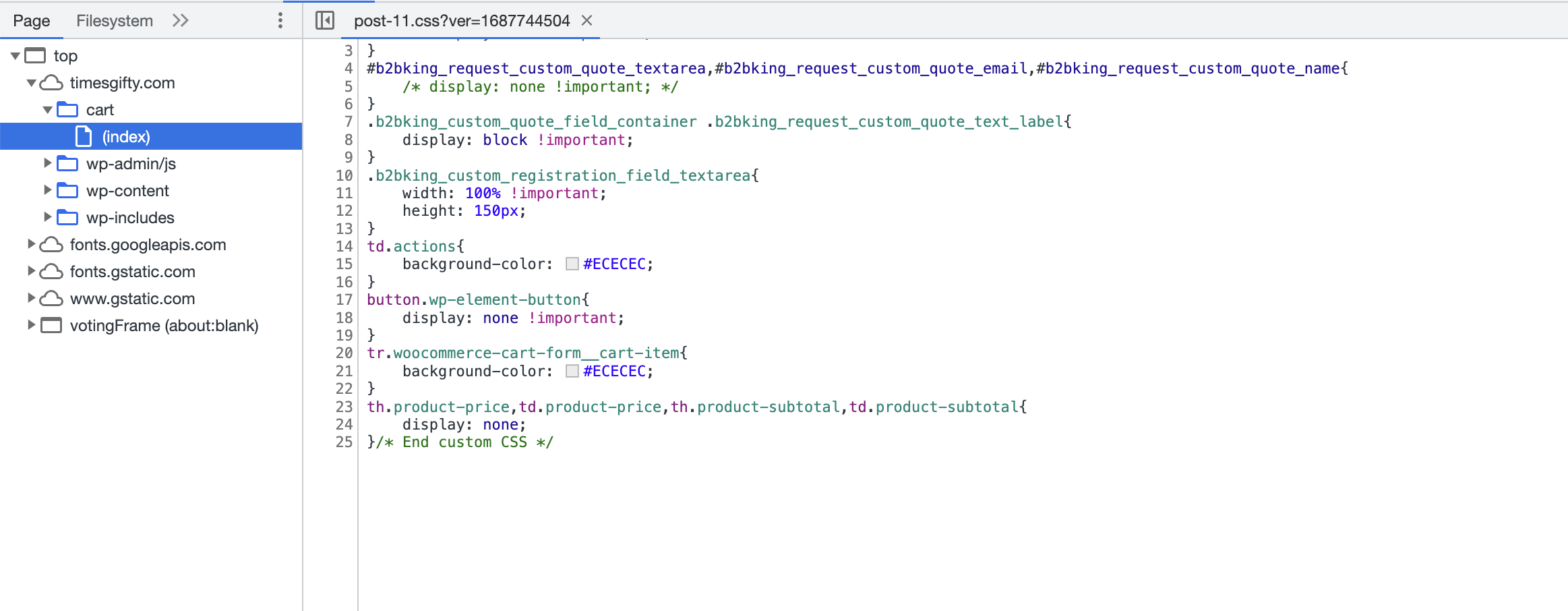1568x611 pixels.
Task: Expand the votingFrame (about:blank) arrow
Action: click(x=31, y=325)
